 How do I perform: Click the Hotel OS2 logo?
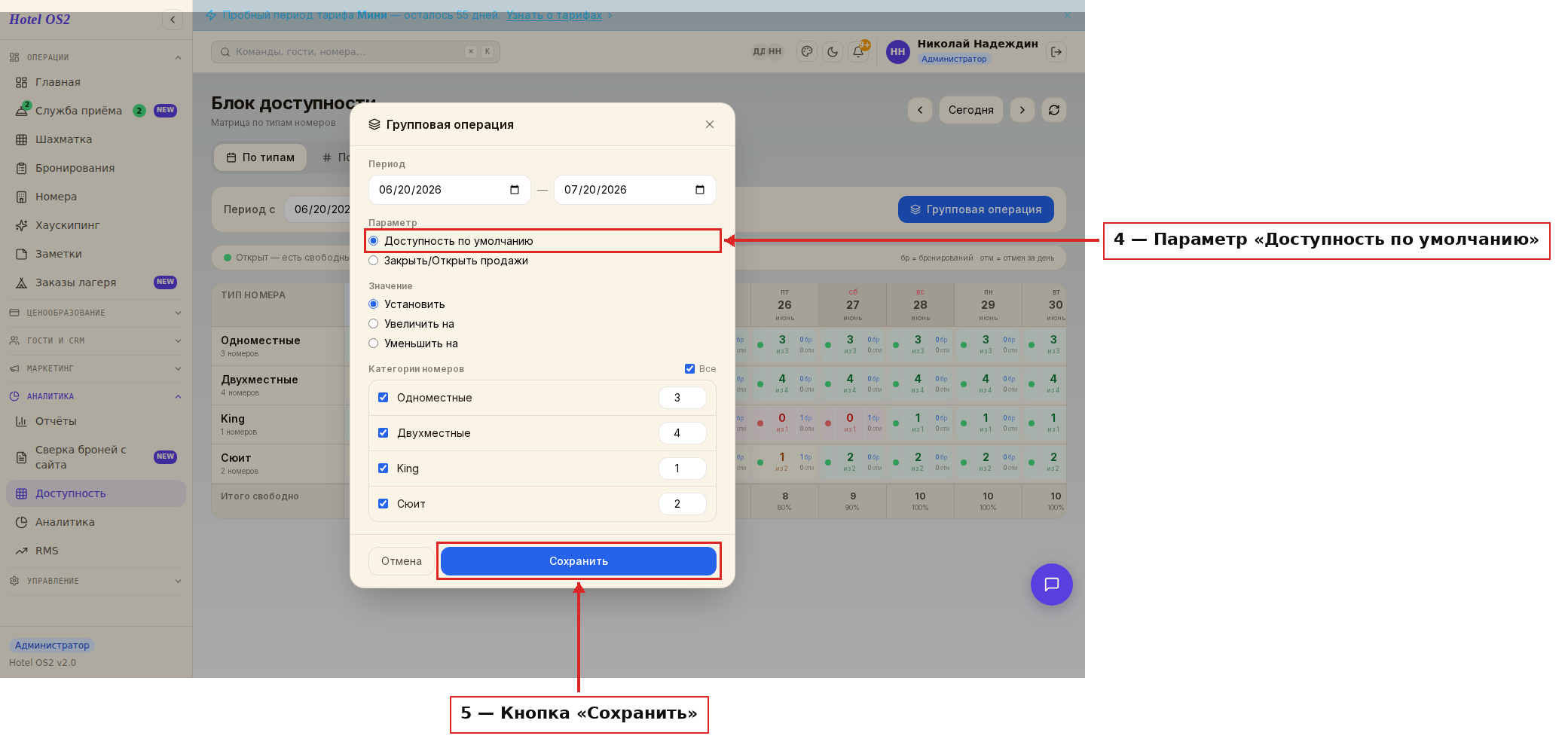[40, 20]
